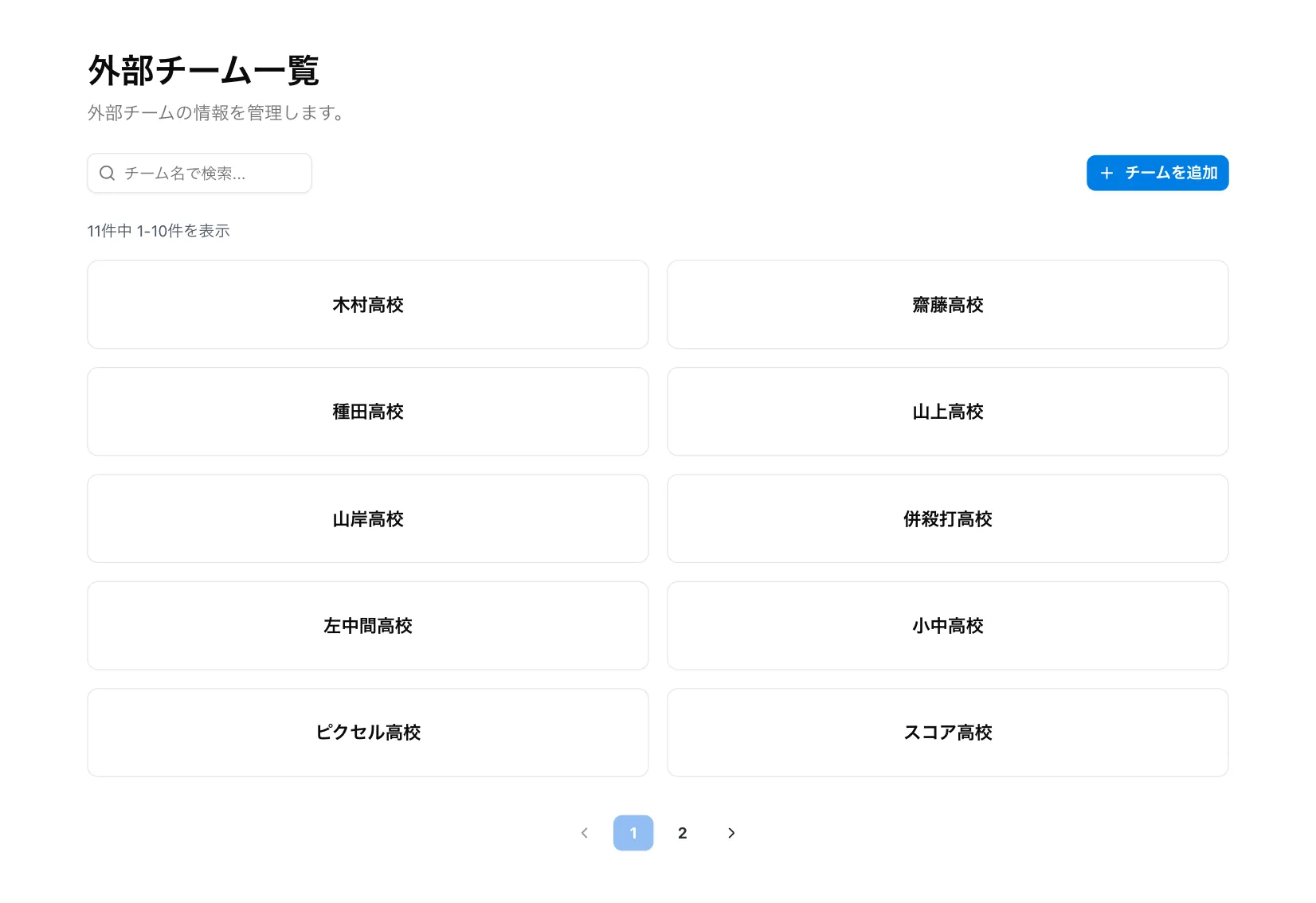Click the right arrow pagination icon
Viewport: 1316px width, 903px height.
[x=731, y=833]
